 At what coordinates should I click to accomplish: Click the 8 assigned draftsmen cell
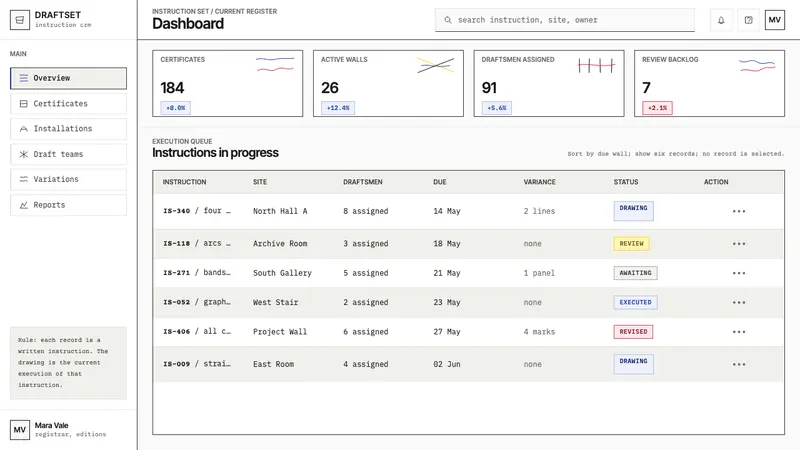(x=365, y=211)
